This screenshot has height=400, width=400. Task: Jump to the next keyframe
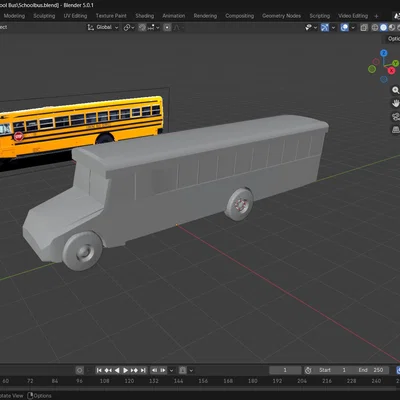[134, 370]
